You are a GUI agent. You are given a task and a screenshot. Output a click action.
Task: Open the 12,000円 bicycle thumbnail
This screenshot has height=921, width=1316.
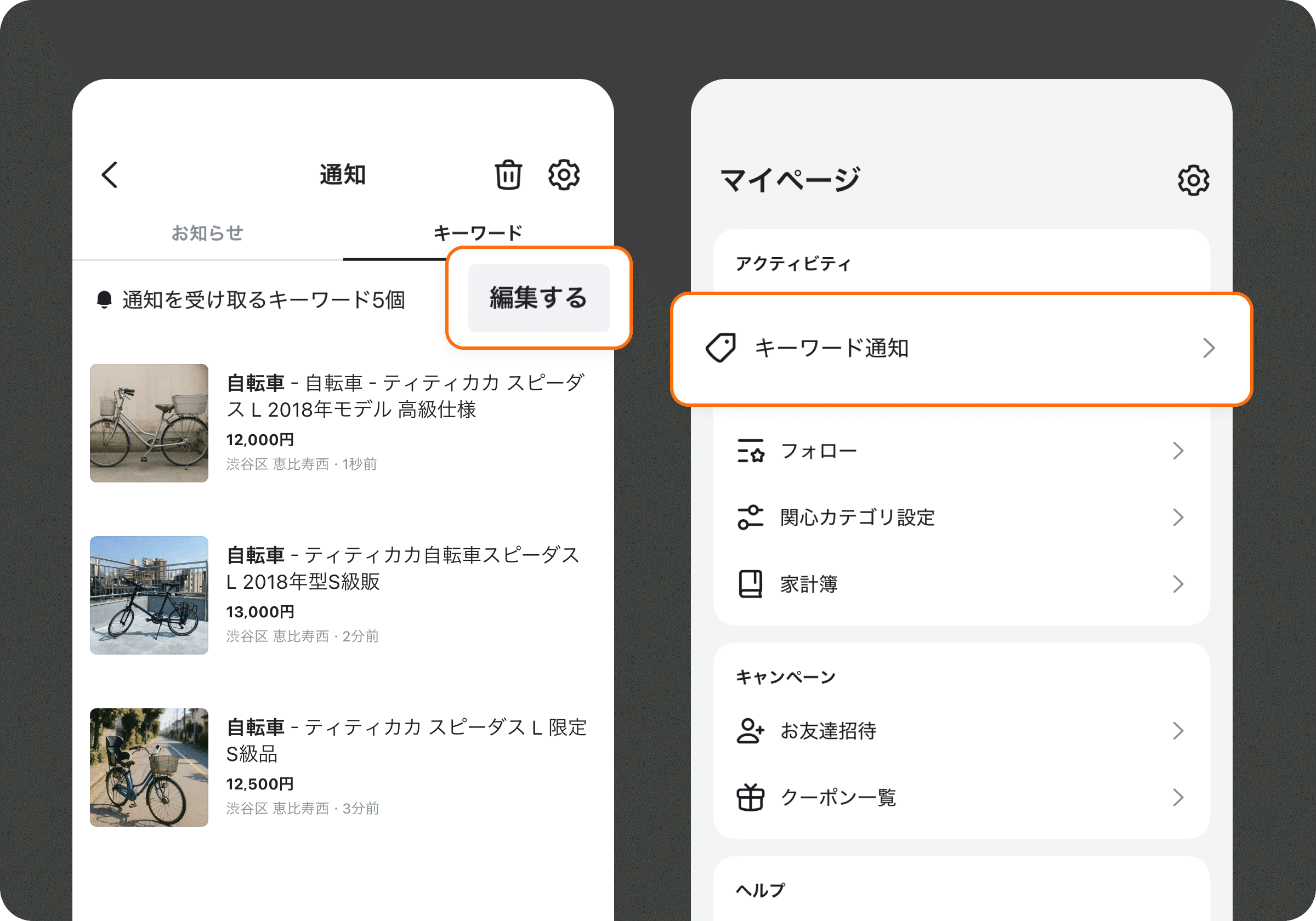(x=149, y=423)
